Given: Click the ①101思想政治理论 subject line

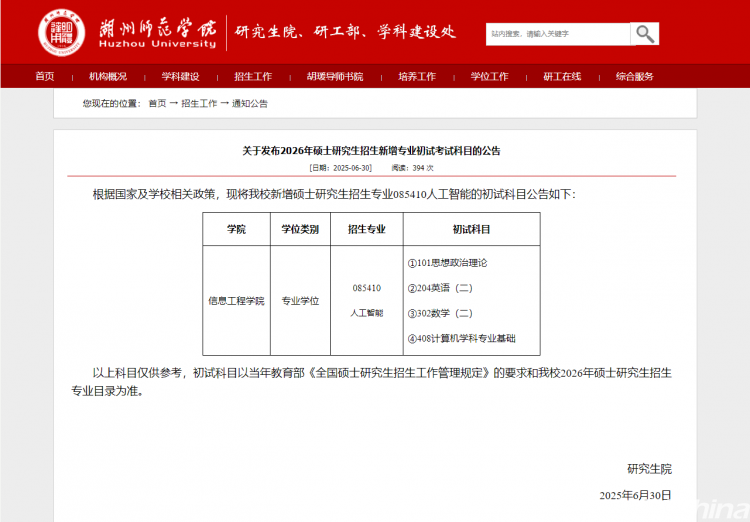Looking at the screenshot, I should click(447, 263).
